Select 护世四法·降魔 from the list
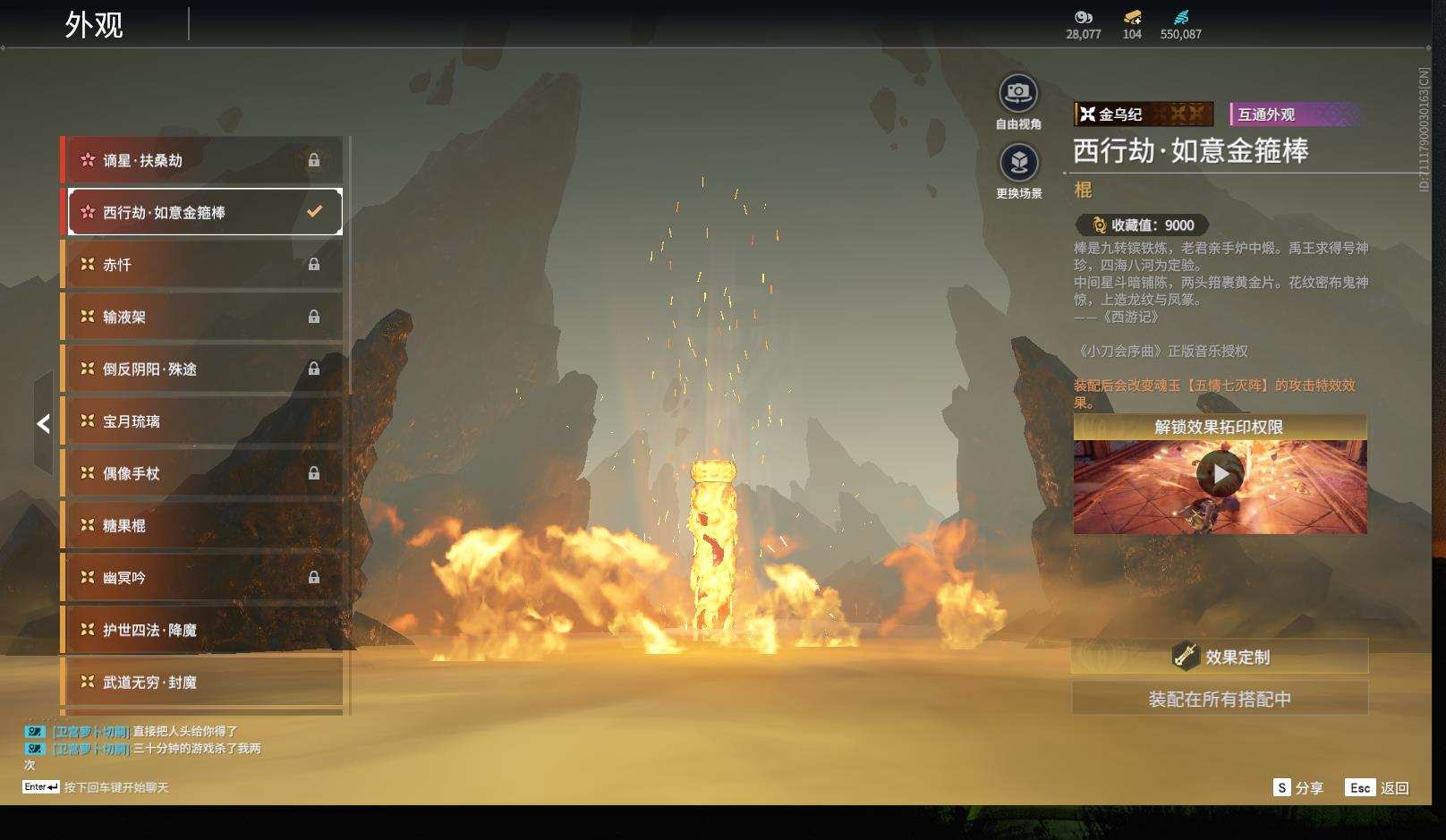 point(202,630)
